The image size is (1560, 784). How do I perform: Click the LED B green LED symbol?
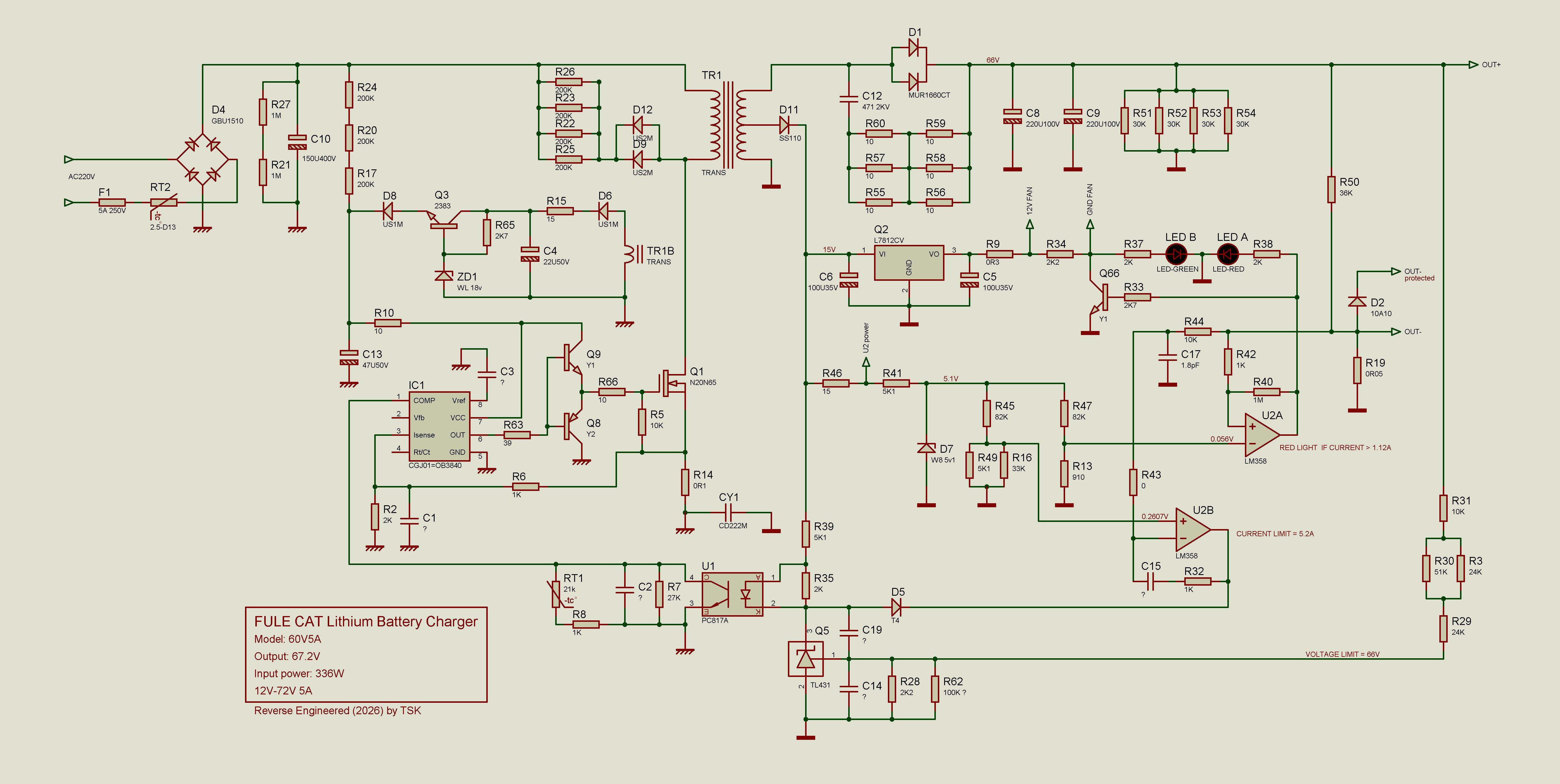point(1176,254)
